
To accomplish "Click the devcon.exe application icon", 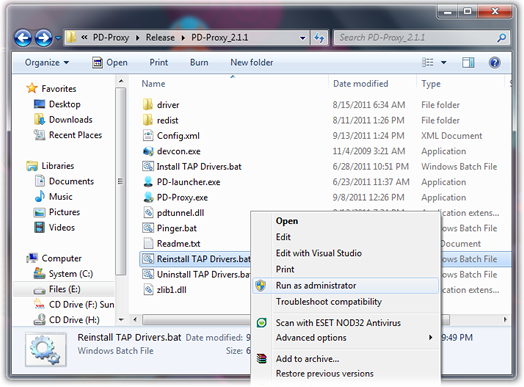I will pos(148,151).
